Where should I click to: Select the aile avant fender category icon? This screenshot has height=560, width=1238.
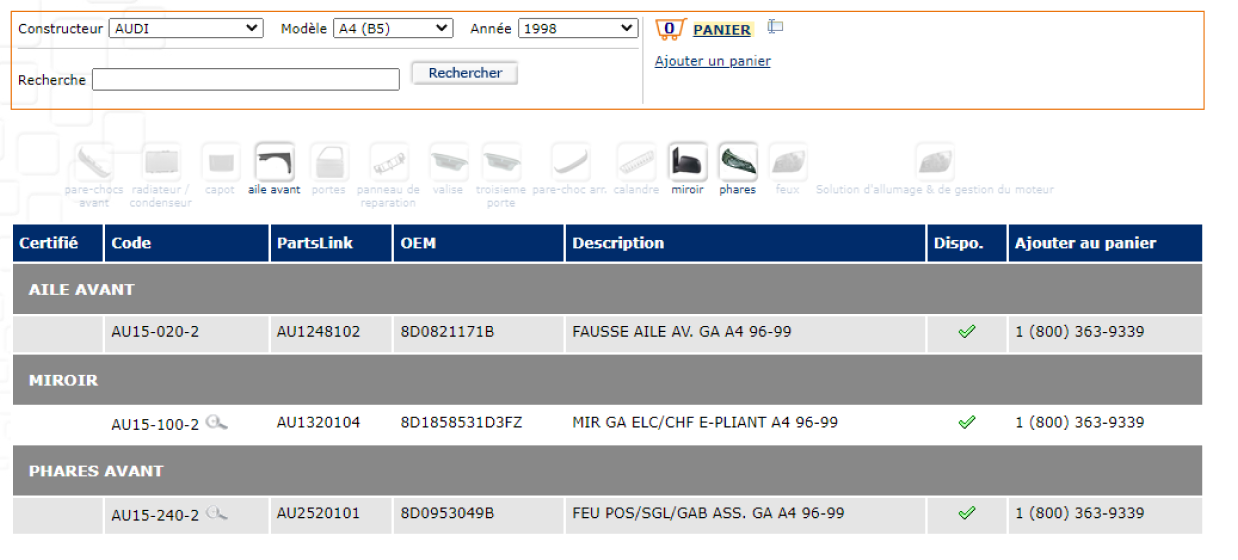pyautogui.click(x=274, y=162)
